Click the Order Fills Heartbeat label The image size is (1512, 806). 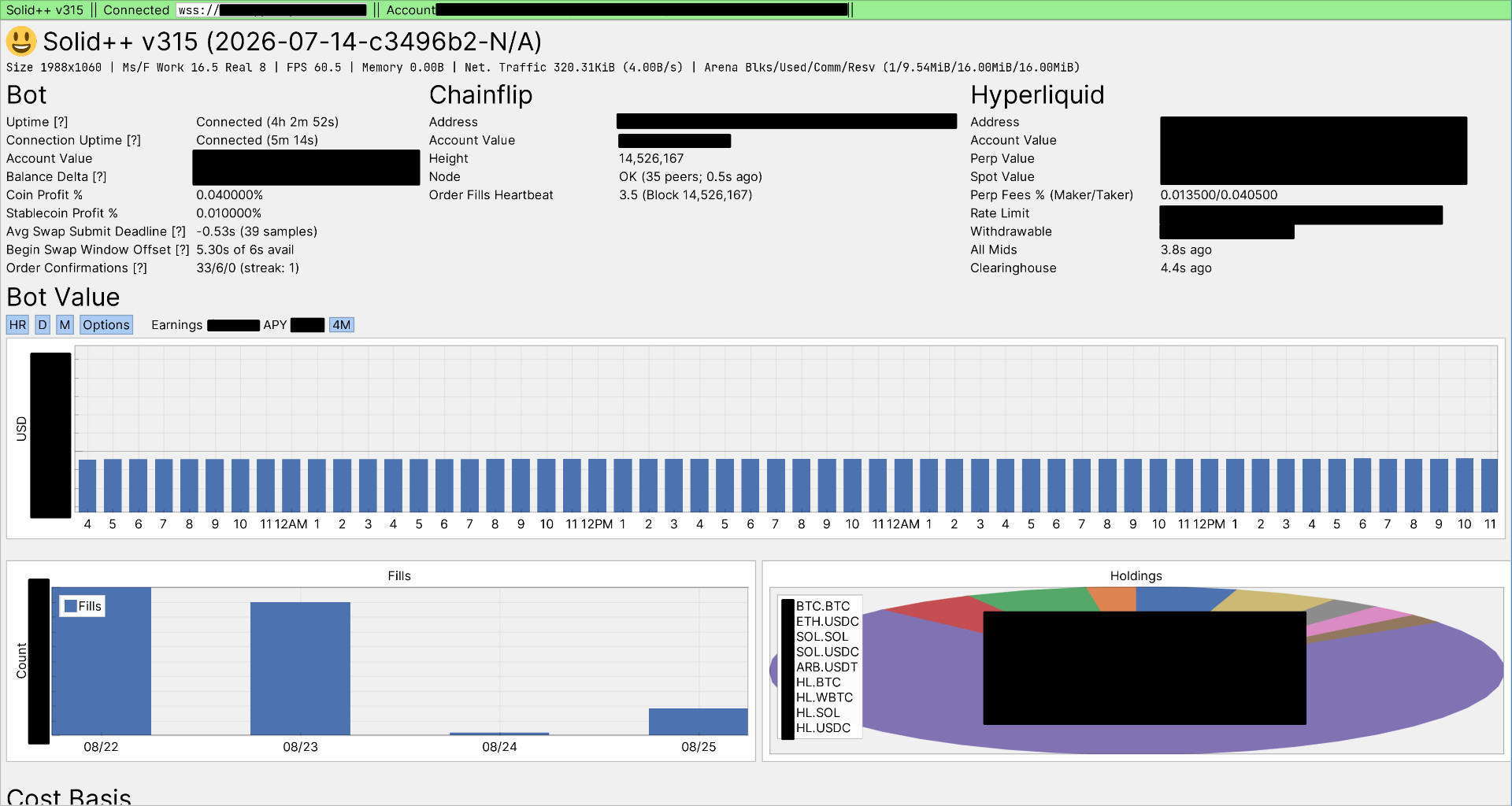(491, 195)
